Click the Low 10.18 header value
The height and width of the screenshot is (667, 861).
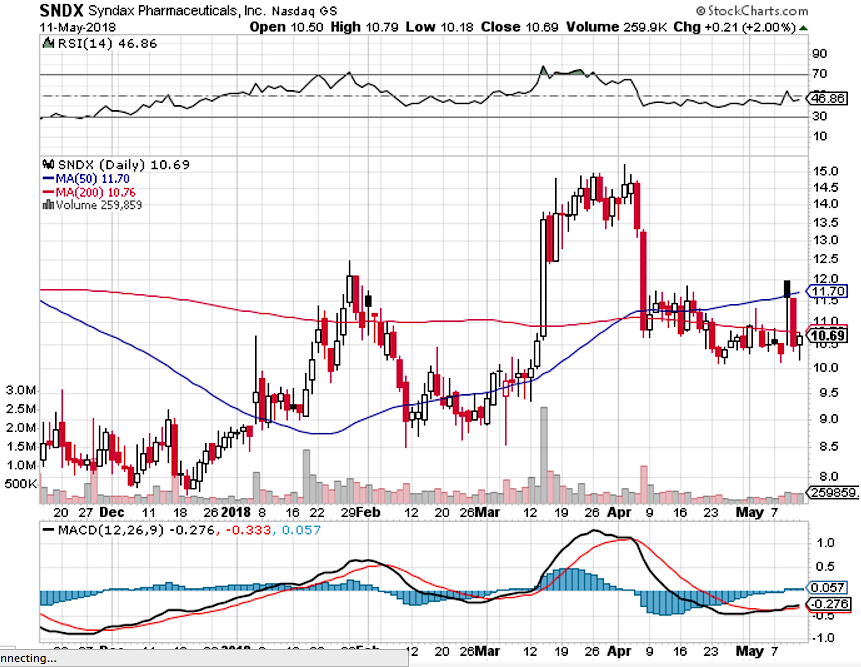click(x=439, y=27)
